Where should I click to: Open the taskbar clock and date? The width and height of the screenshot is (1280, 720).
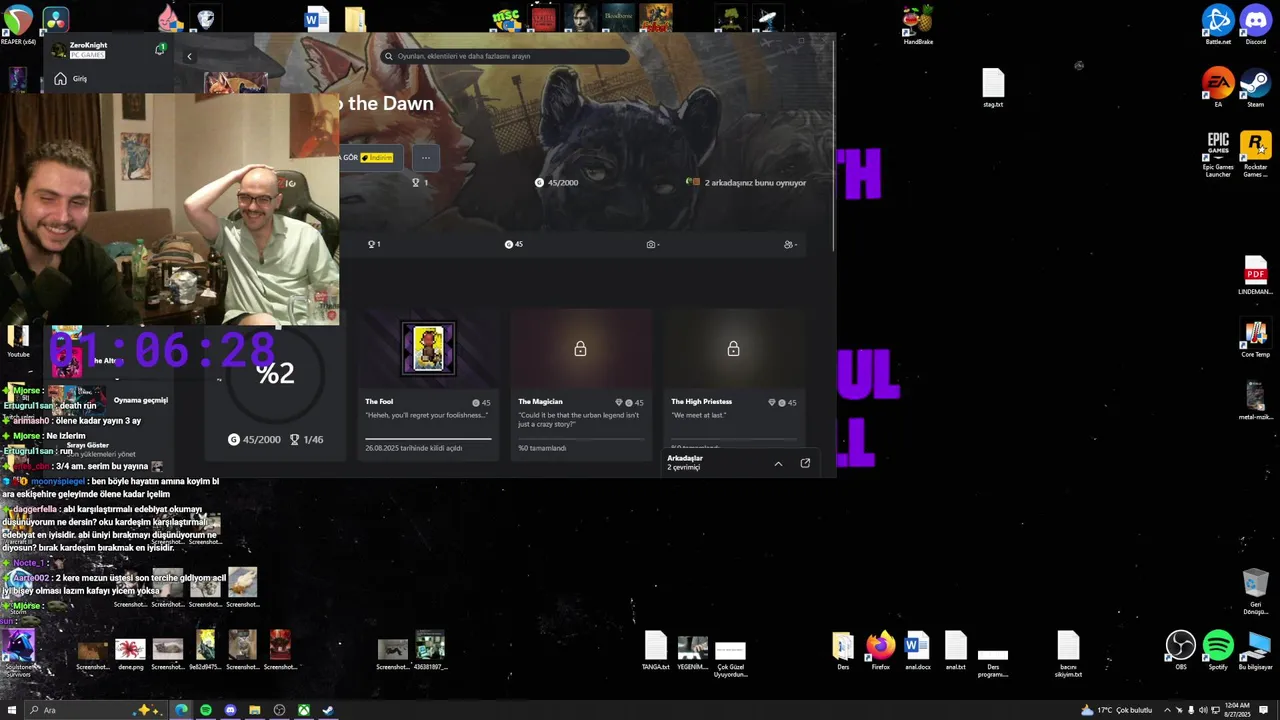tap(1237, 710)
